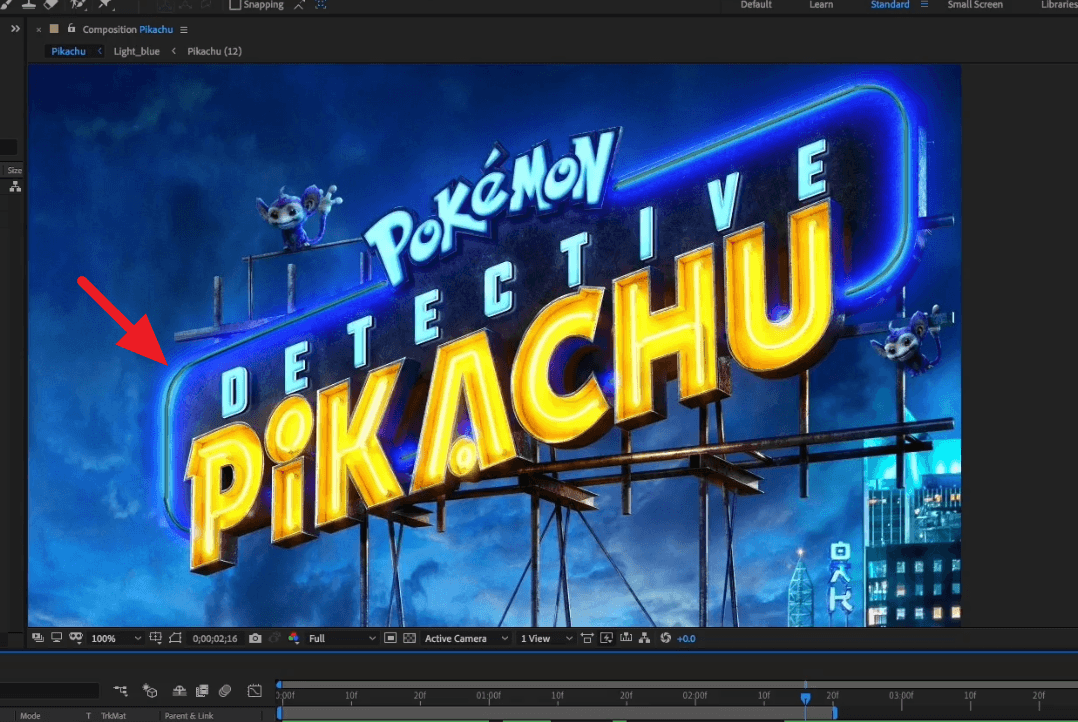The height and width of the screenshot is (722, 1078).
Task: Close the Composition Pikachu panel
Action: coord(38,30)
